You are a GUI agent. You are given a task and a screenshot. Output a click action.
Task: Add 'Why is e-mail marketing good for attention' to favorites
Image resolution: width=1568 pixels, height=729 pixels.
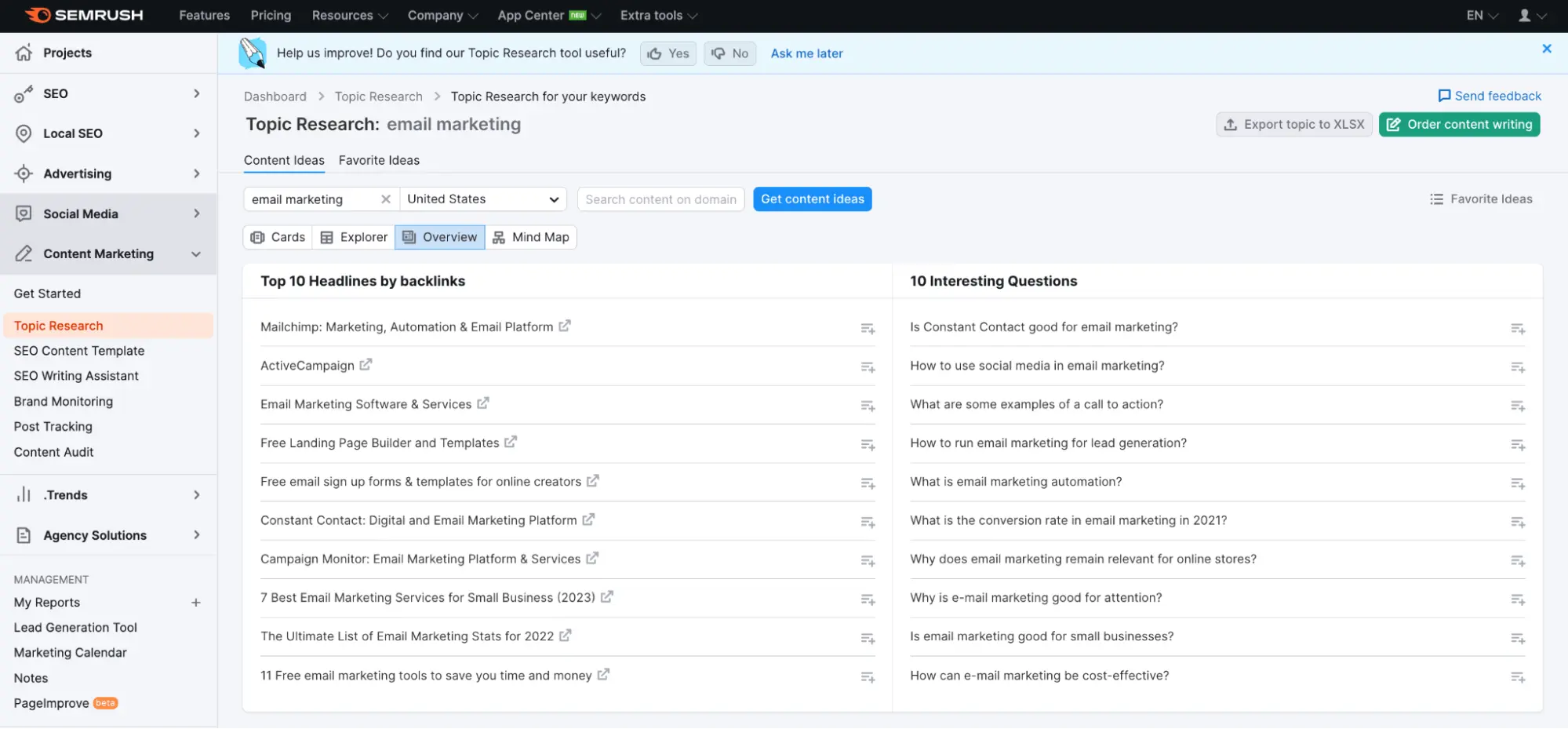click(1518, 600)
